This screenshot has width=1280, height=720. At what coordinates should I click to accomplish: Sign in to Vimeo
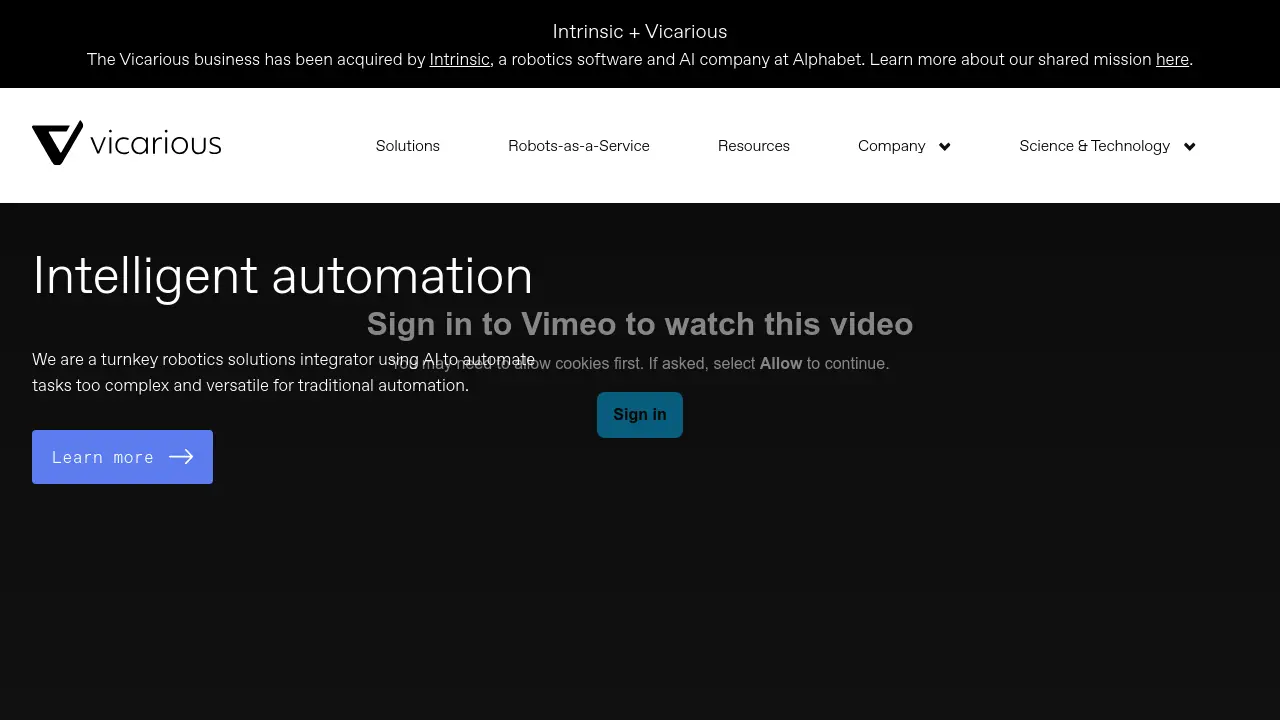tap(640, 415)
